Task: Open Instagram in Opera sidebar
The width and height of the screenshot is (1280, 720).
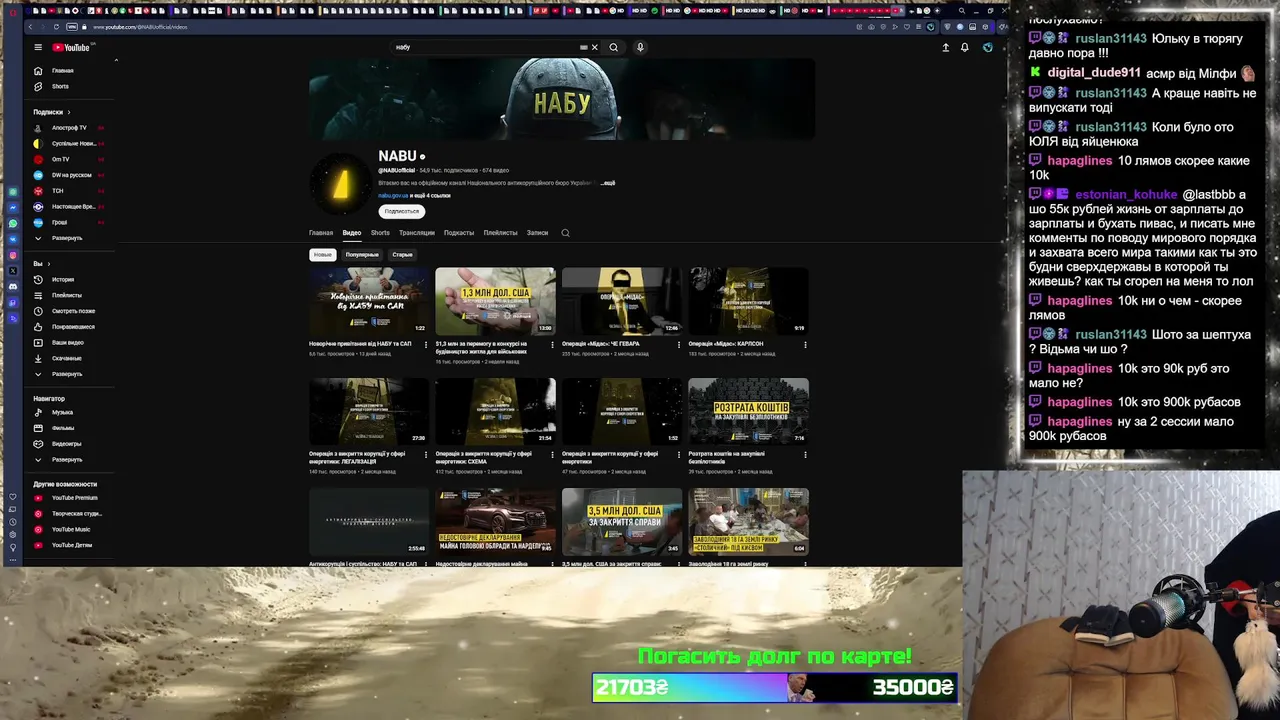Action: [x=13, y=255]
